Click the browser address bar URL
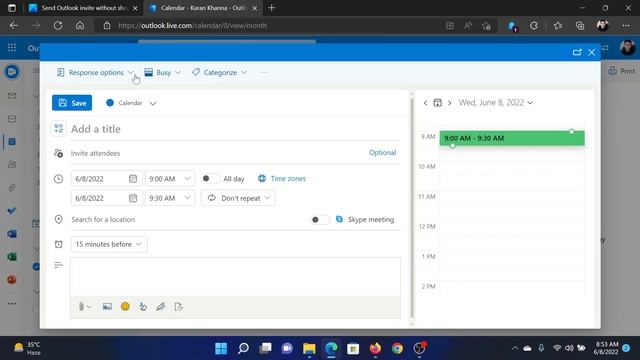Image resolution: width=640 pixels, height=360 pixels. click(x=192, y=25)
